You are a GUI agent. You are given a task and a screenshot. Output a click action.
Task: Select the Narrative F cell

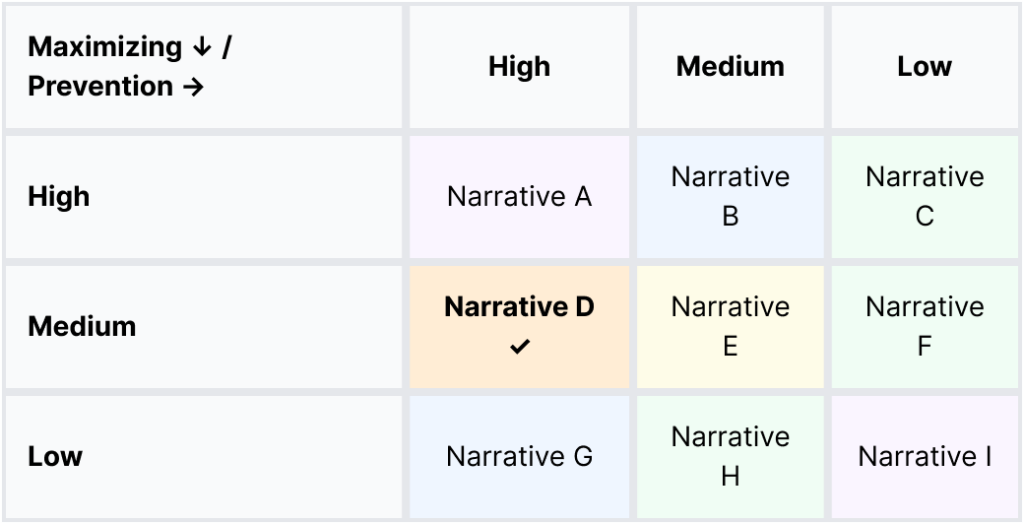(924, 327)
